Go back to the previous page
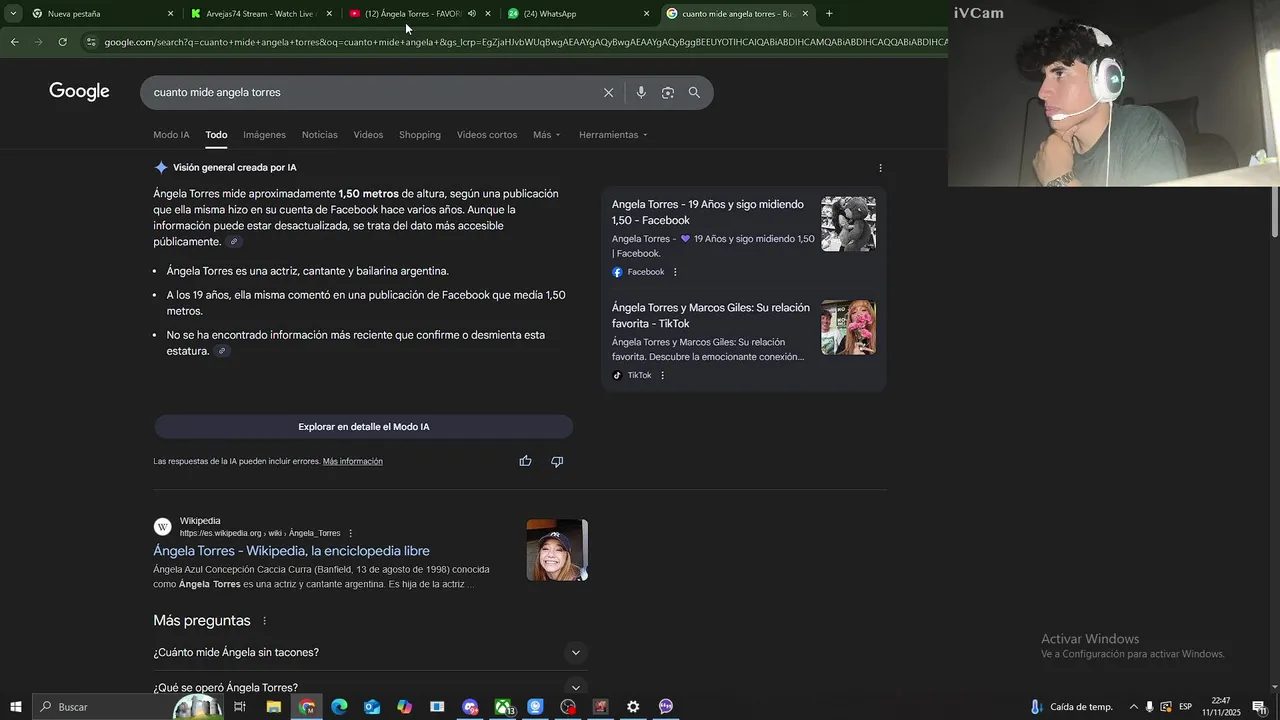Screen dimensions: 1280x720 point(14,42)
